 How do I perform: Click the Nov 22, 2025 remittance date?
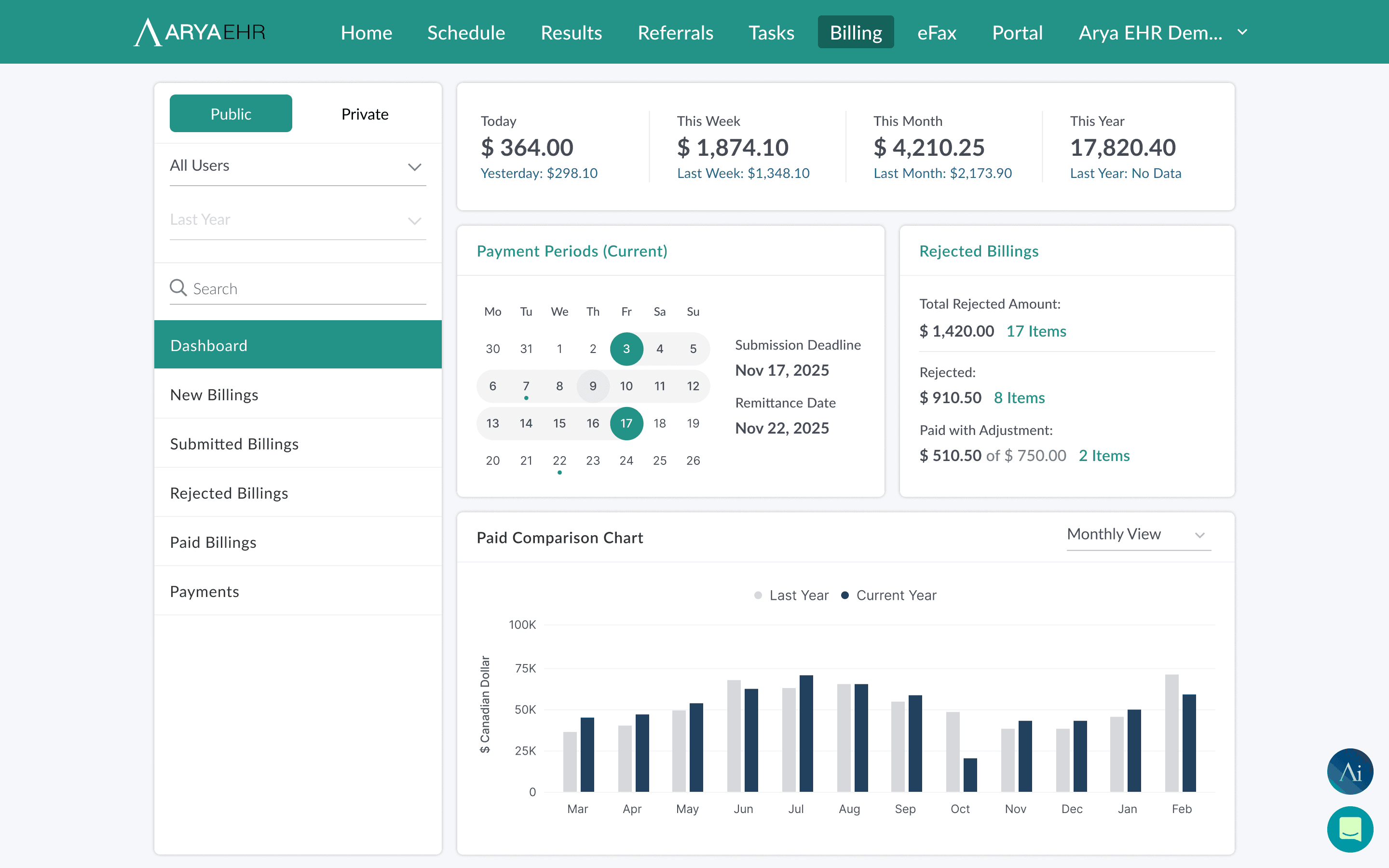(x=782, y=428)
